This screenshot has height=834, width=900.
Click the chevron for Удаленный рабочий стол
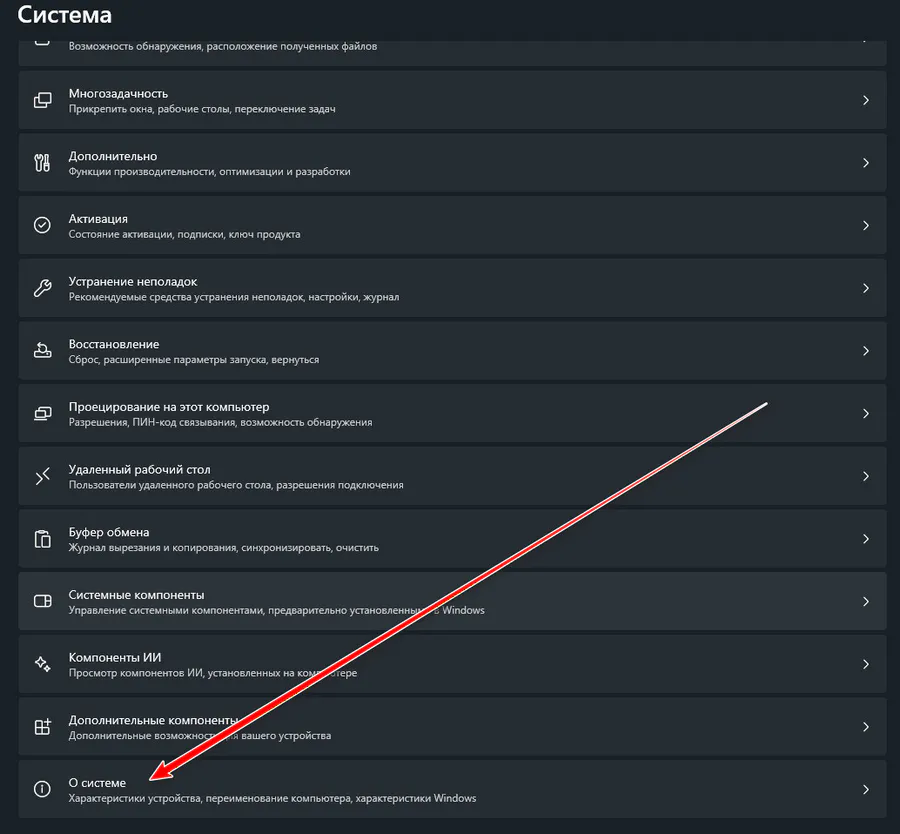pos(866,476)
